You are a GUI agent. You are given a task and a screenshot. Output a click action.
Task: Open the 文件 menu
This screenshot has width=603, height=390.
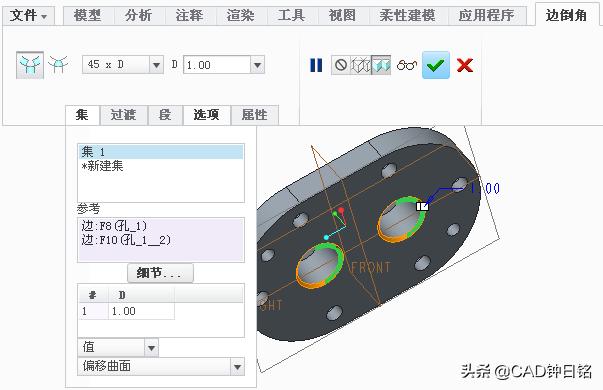point(28,16)
